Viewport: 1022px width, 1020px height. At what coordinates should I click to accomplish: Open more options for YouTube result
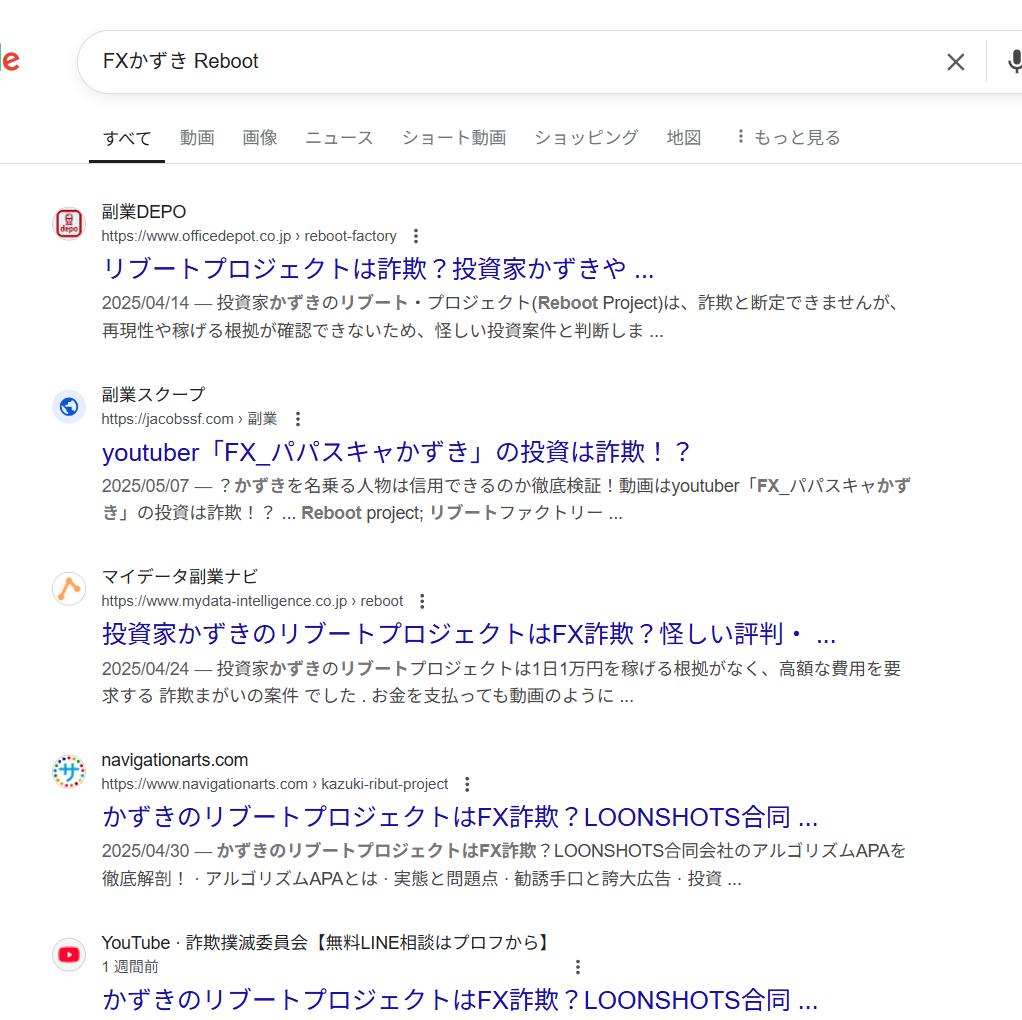tap(577, 967)
